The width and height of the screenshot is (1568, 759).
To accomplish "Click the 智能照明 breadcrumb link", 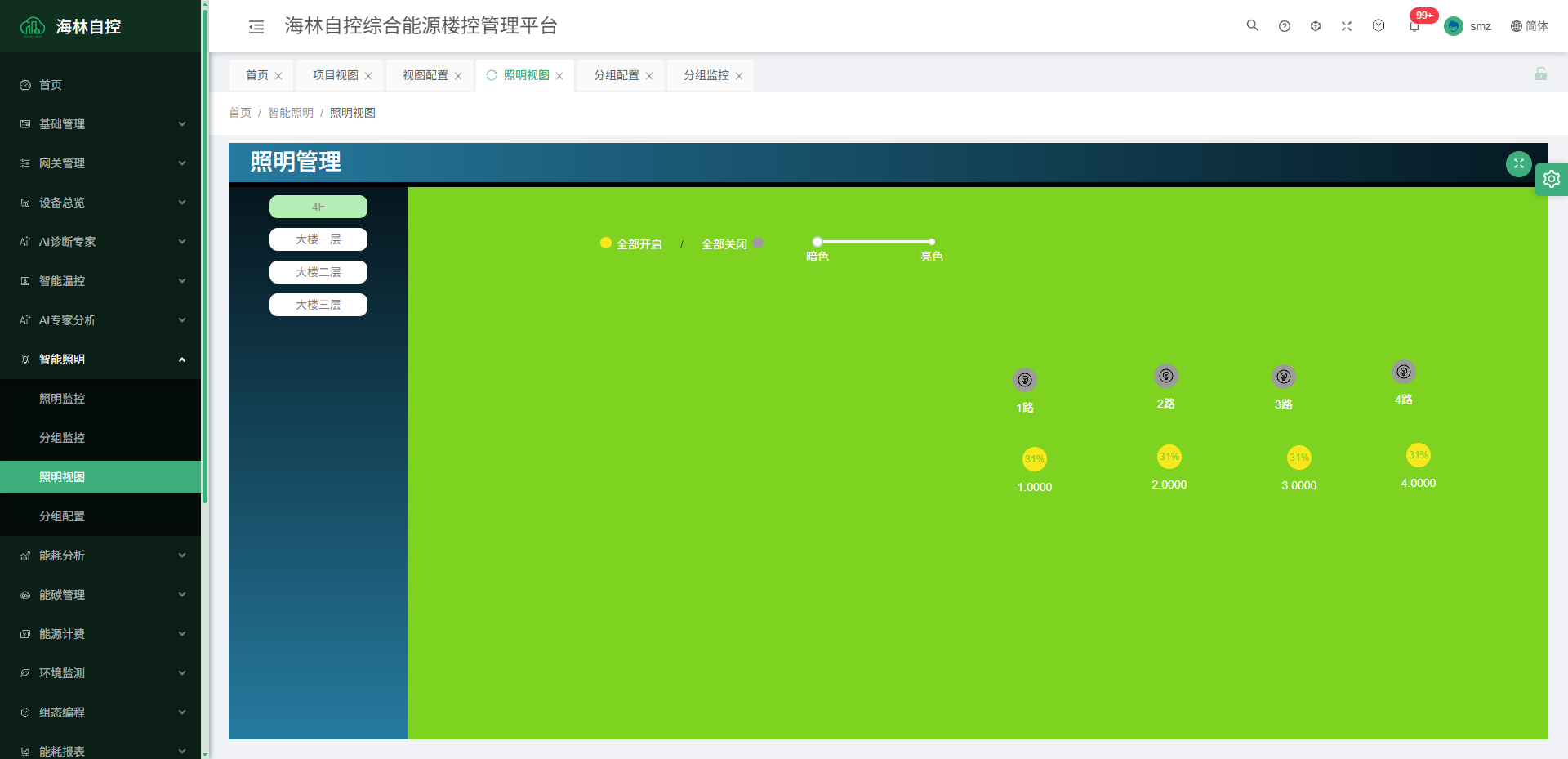I will coord(291,113).
